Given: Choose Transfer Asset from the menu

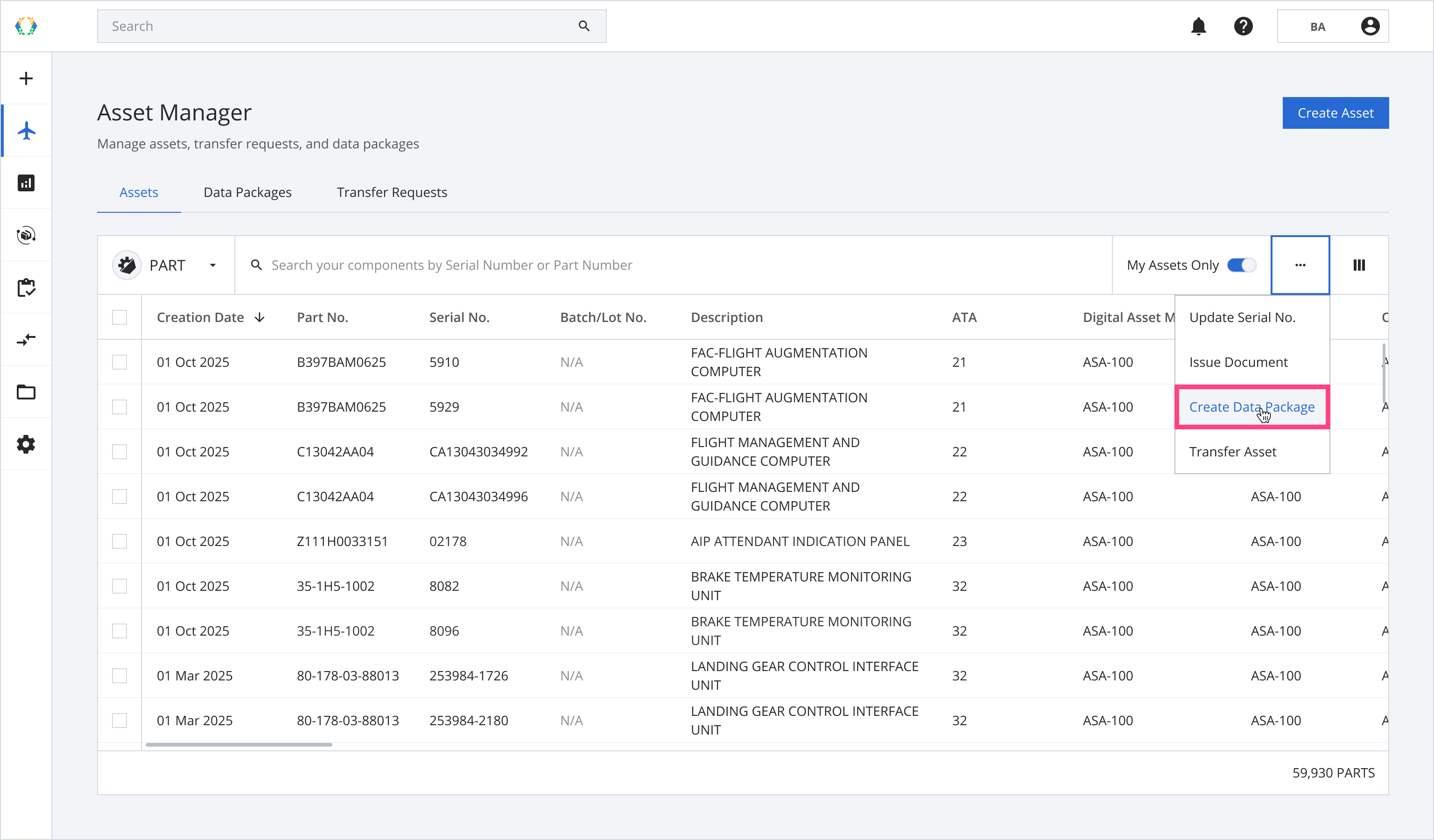Looking at the screenshot, I should tap(1232, 452).
